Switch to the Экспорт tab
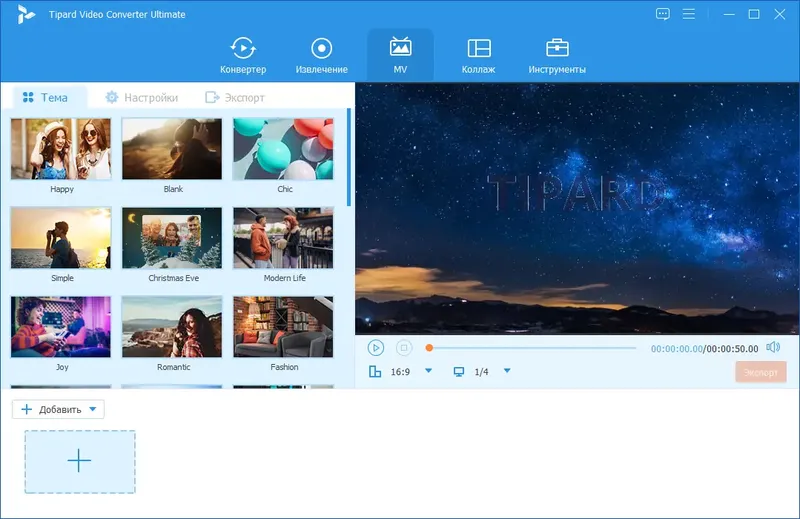This screenshot has height=519, width=800. coord(235,97)
